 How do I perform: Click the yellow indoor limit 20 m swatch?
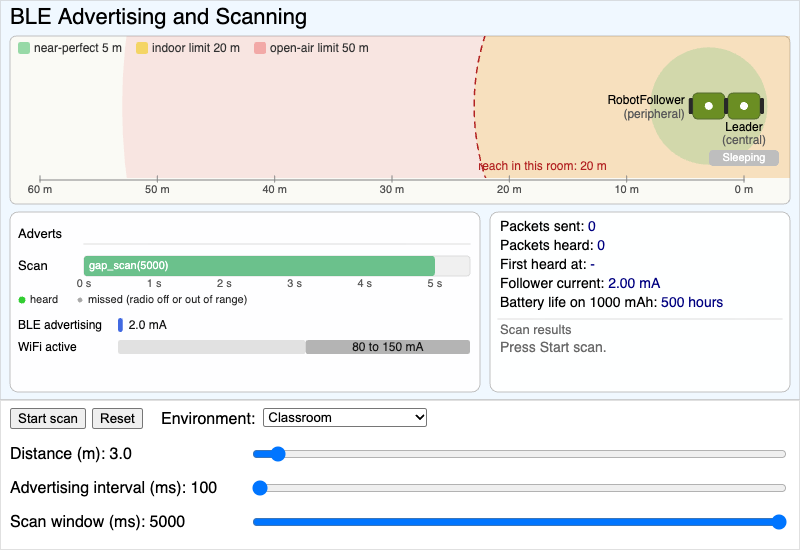(x=142, y=48)
